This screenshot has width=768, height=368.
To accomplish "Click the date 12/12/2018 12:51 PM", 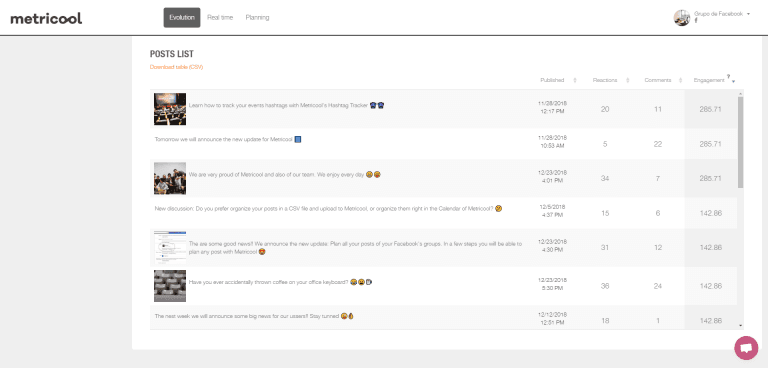I will [552, 319].
